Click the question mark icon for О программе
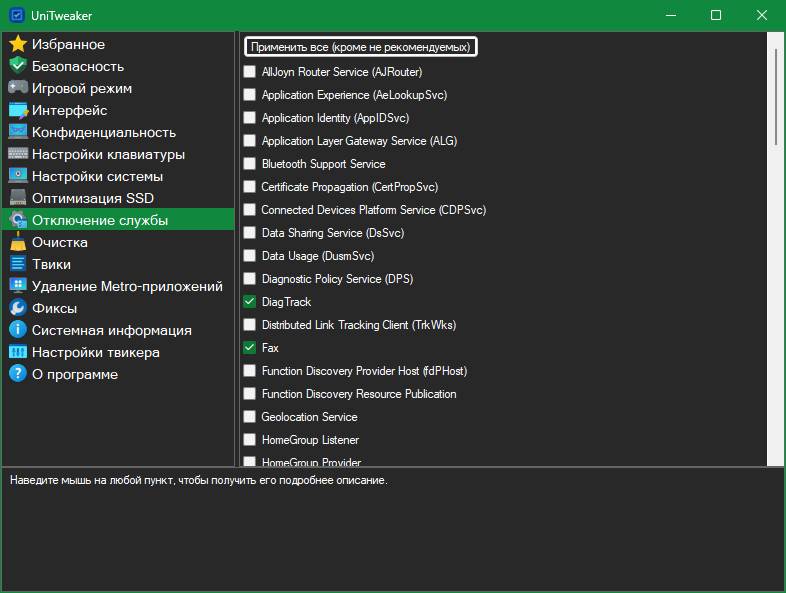The image size is (786, 593). [17, 374]
